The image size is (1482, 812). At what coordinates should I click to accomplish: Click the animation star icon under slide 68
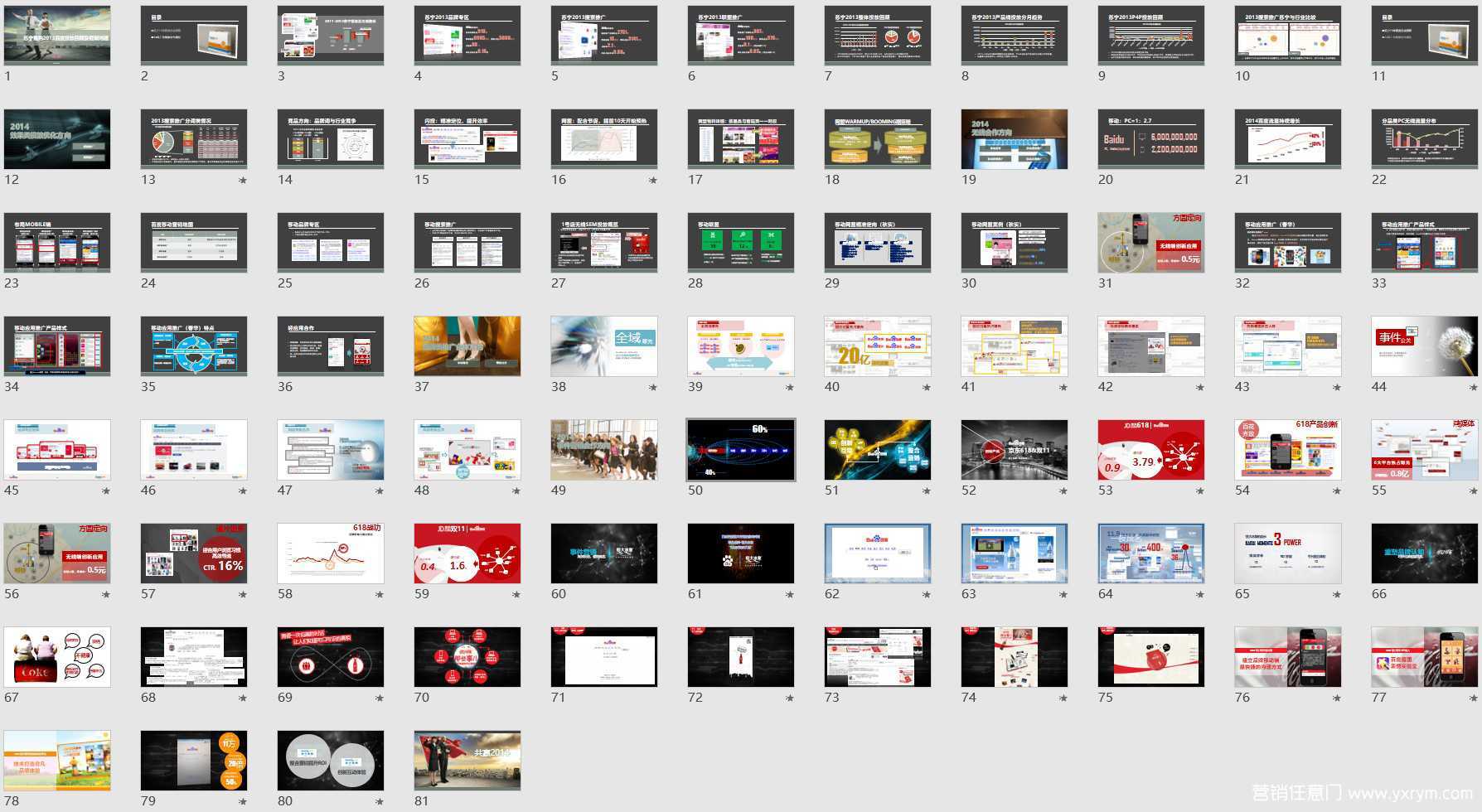243,698
